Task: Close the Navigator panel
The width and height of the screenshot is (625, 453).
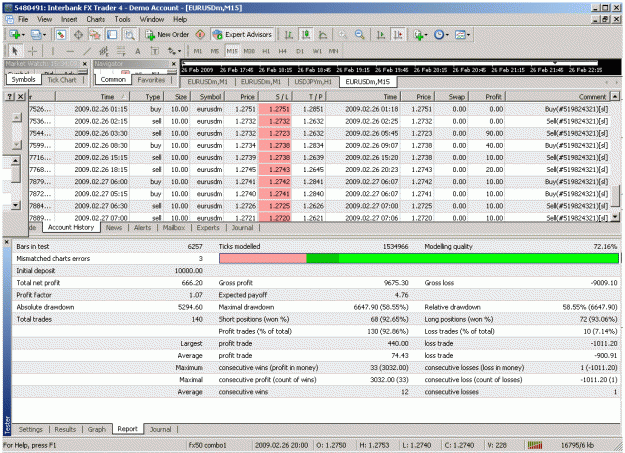Action: (173, 64)
